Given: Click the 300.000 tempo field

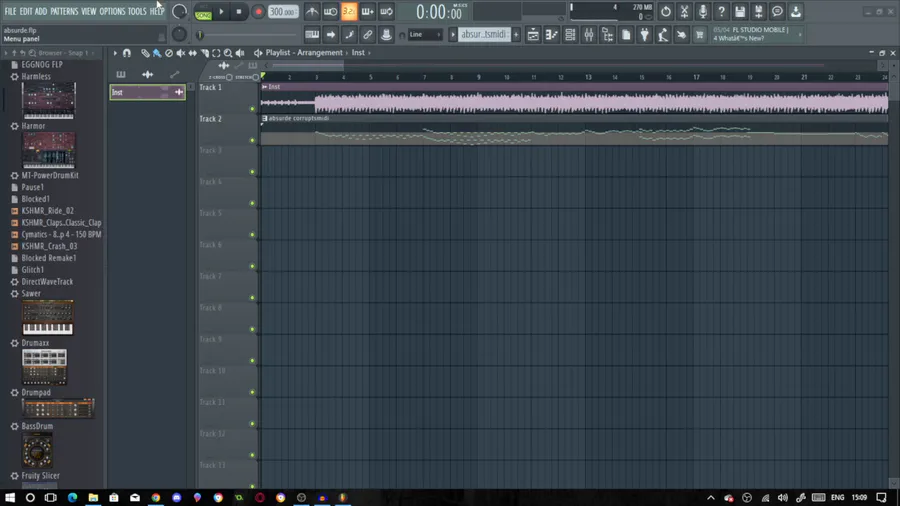Looking at the screenshot, I should tap(283, 12).
